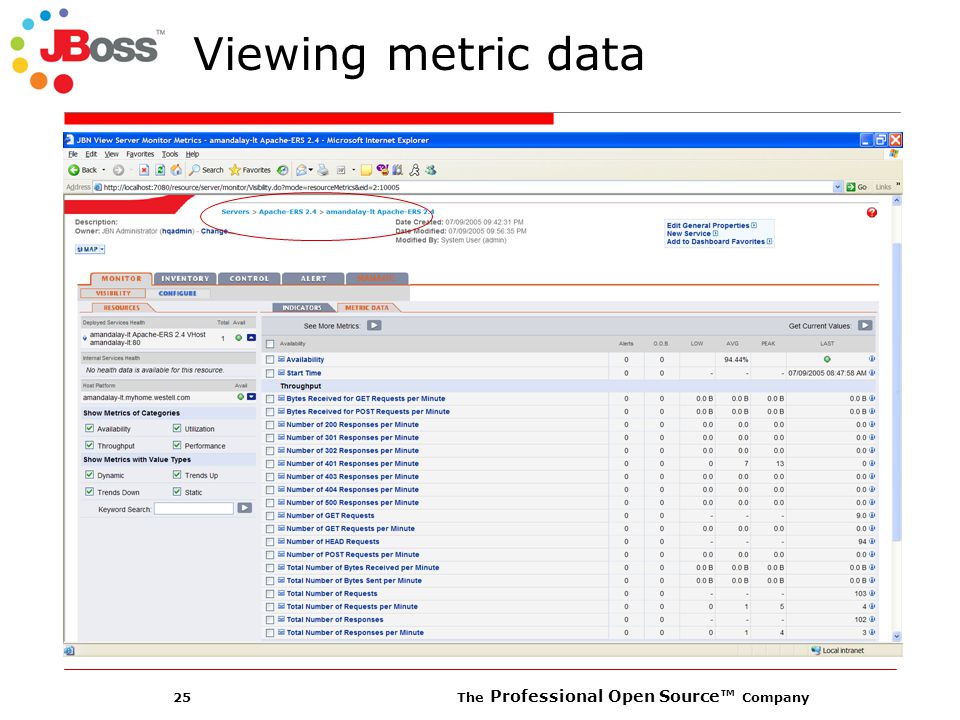Click the yellow note toolbar icon
The image size is (960, 720).
tap(366, 170)
